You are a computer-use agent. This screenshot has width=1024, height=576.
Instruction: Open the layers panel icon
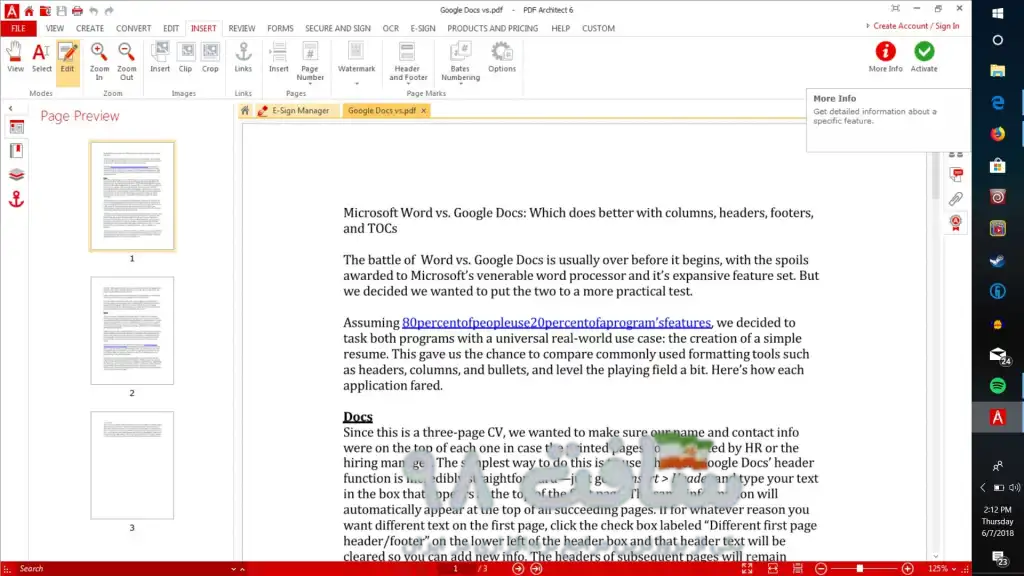pyautogui.click(x=16, y=175)
